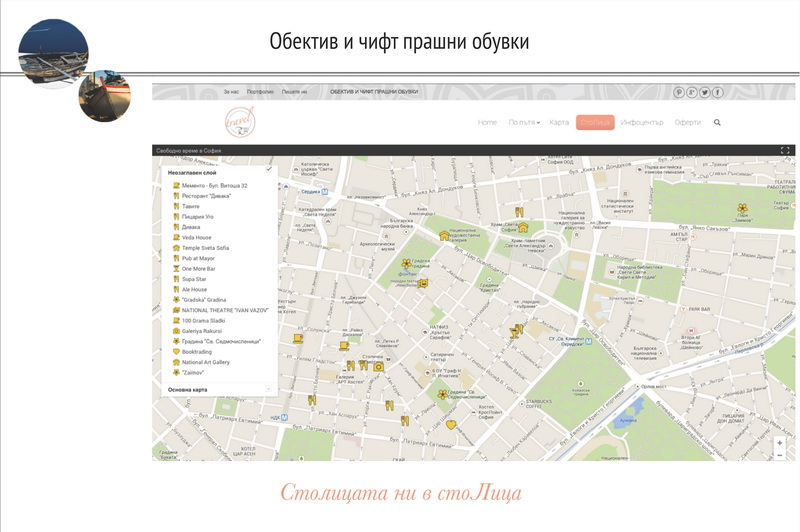The width and height of the screenshot is (800, 532).
Task: Click the travel logo
Action: [x=240, y=120]
